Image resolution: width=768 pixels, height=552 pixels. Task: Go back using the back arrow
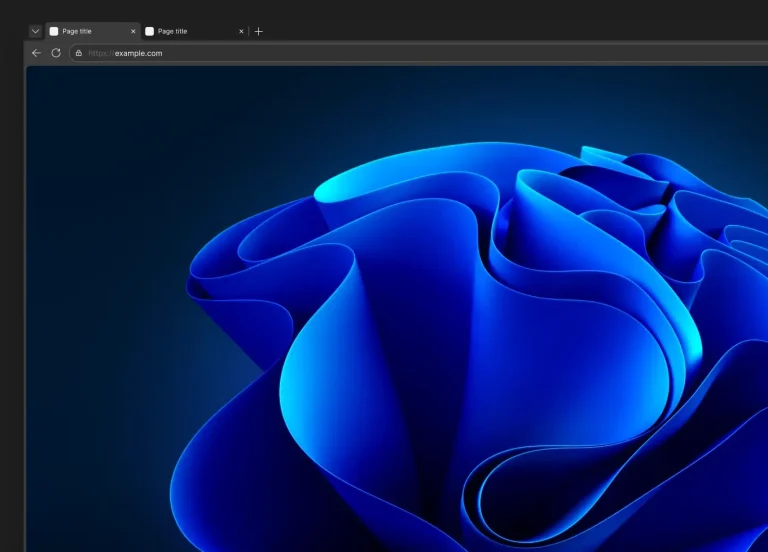(x=36, y=53)
